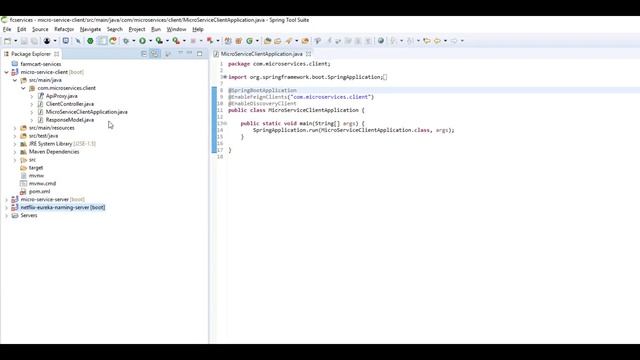Open the Refactor menu
This screenshot has width=640, height=360.
[64, 29]
